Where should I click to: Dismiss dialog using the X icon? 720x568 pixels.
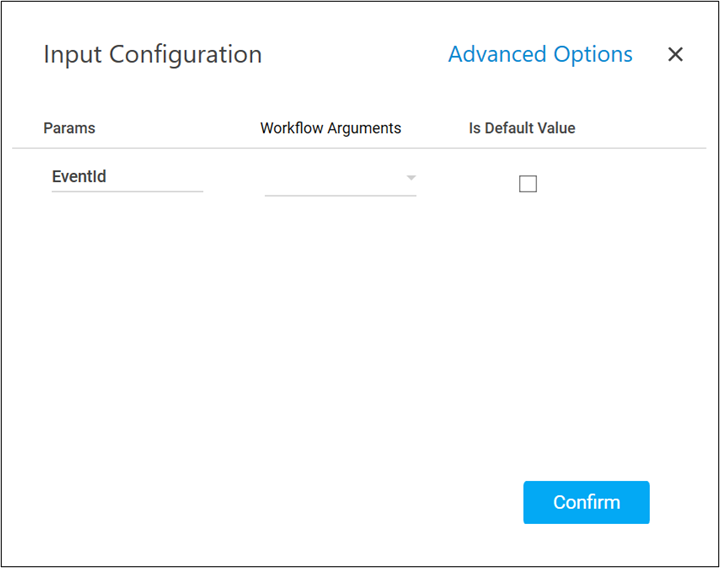675,55
